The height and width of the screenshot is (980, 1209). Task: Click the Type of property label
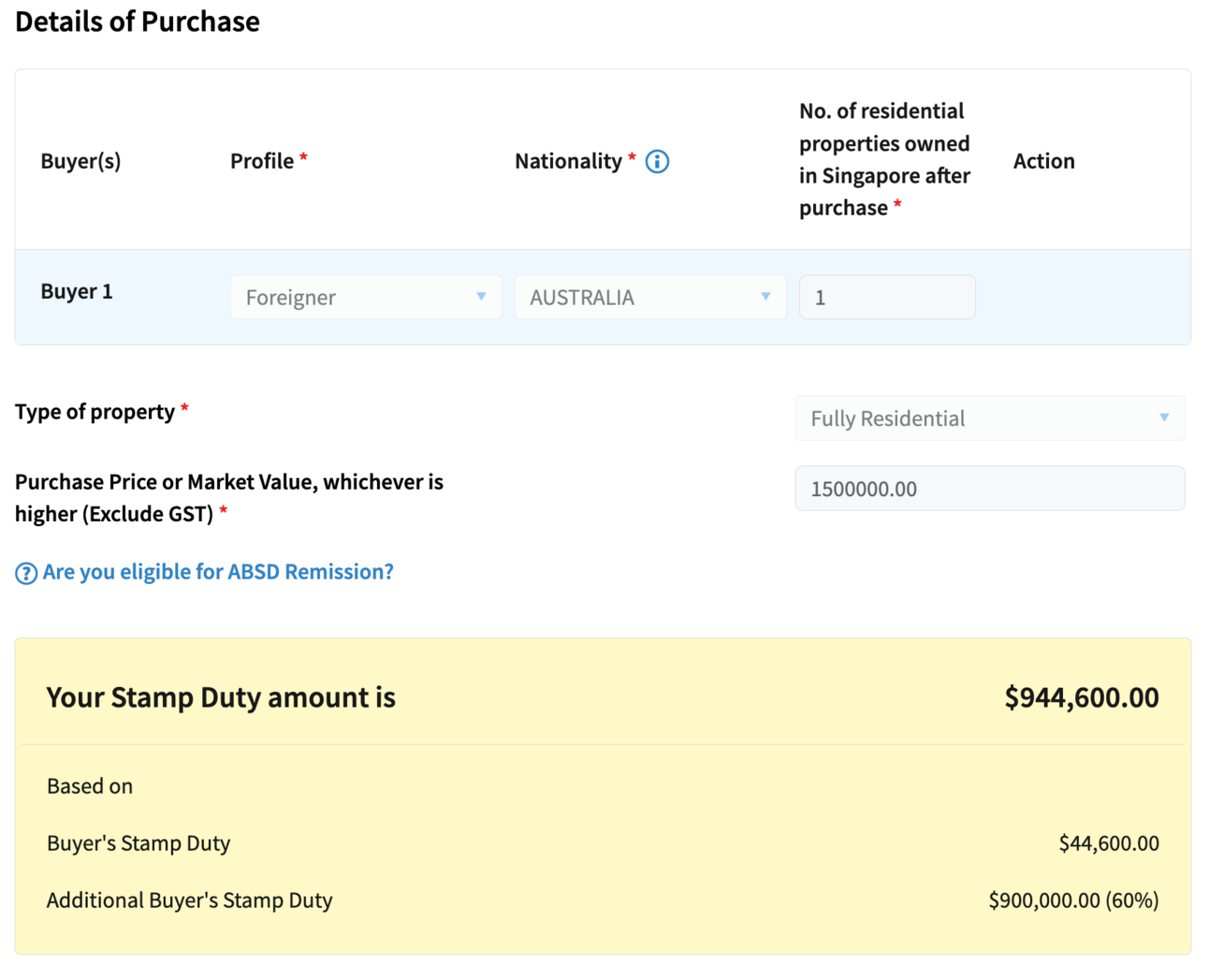tap(95, 412)
